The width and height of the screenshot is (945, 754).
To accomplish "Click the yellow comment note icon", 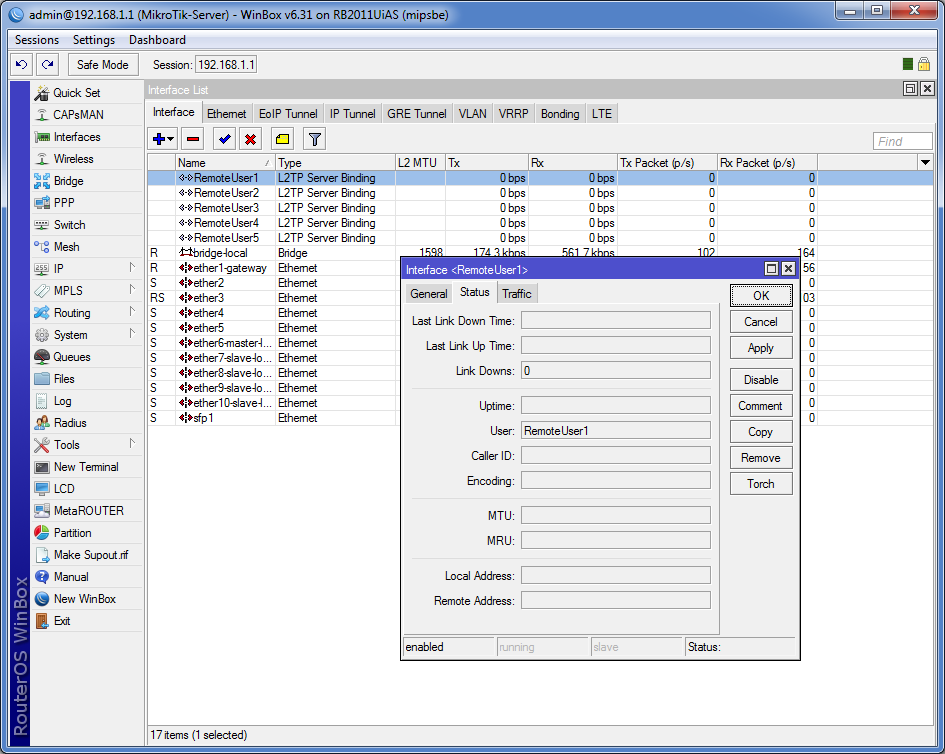I will point(282,139).
